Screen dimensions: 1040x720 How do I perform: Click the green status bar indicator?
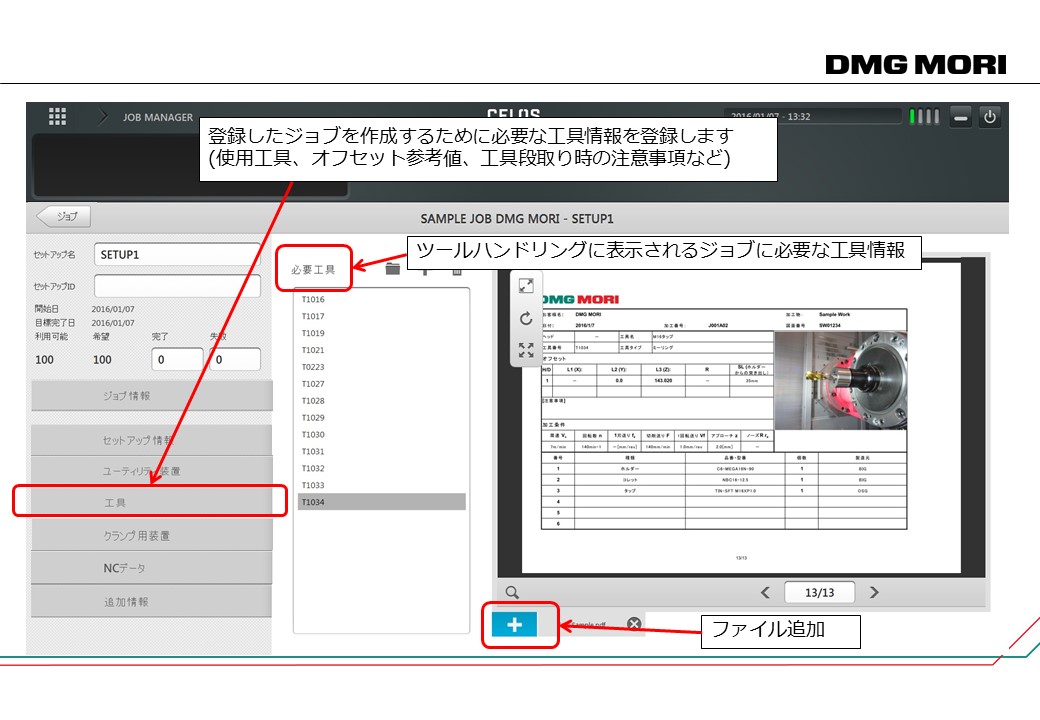coord(912,117)
